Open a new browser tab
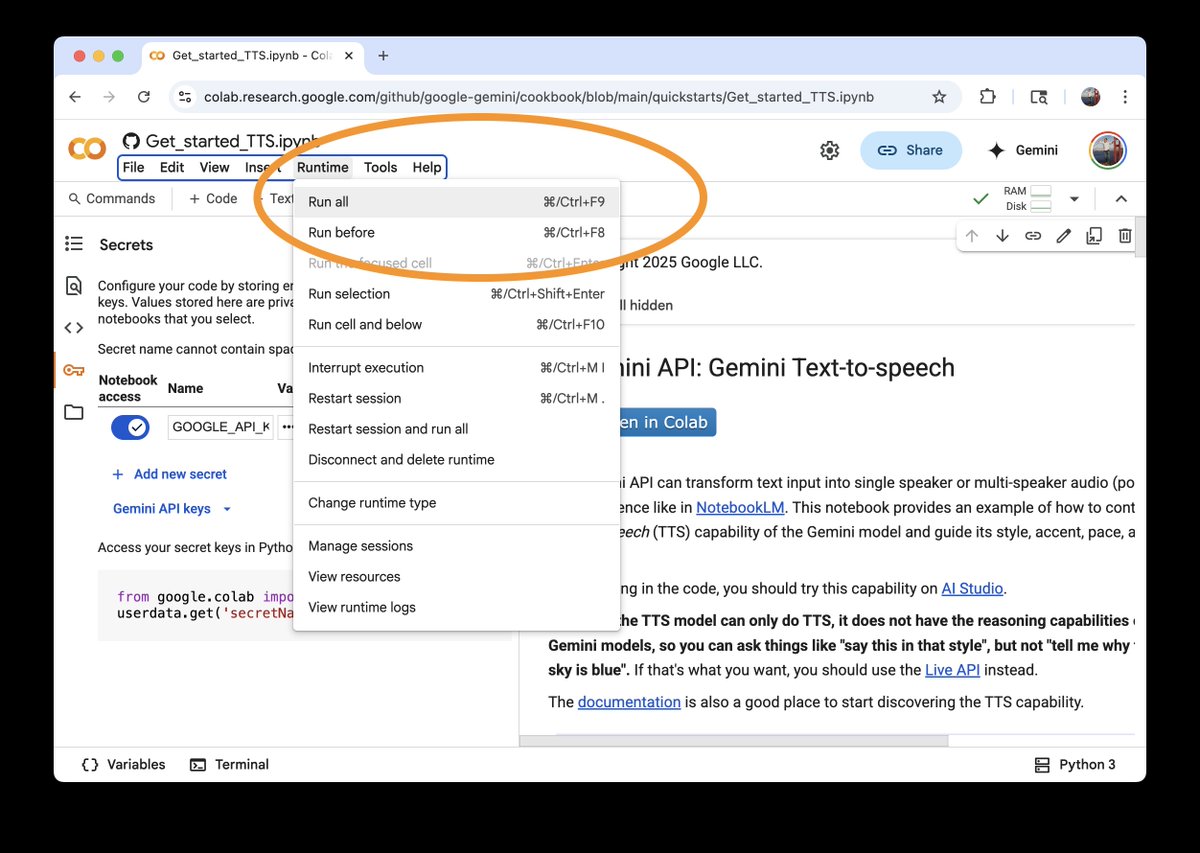 click(383, 56)
